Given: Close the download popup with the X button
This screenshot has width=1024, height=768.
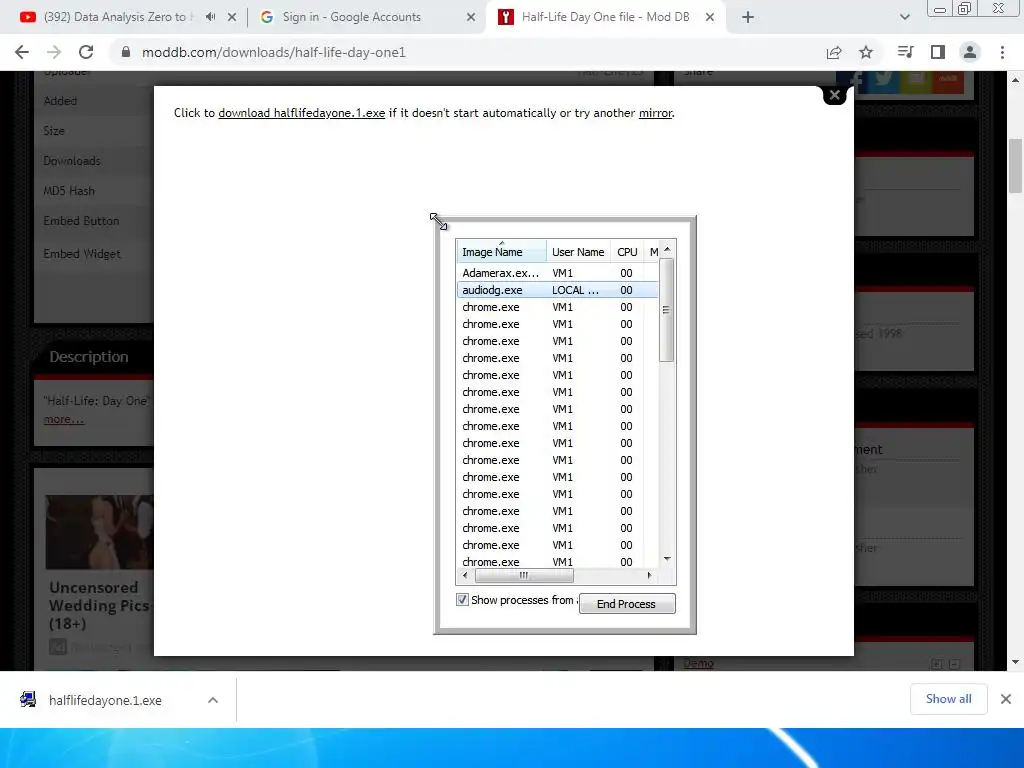Looking at the screenshot, I should tap(835, 95).
